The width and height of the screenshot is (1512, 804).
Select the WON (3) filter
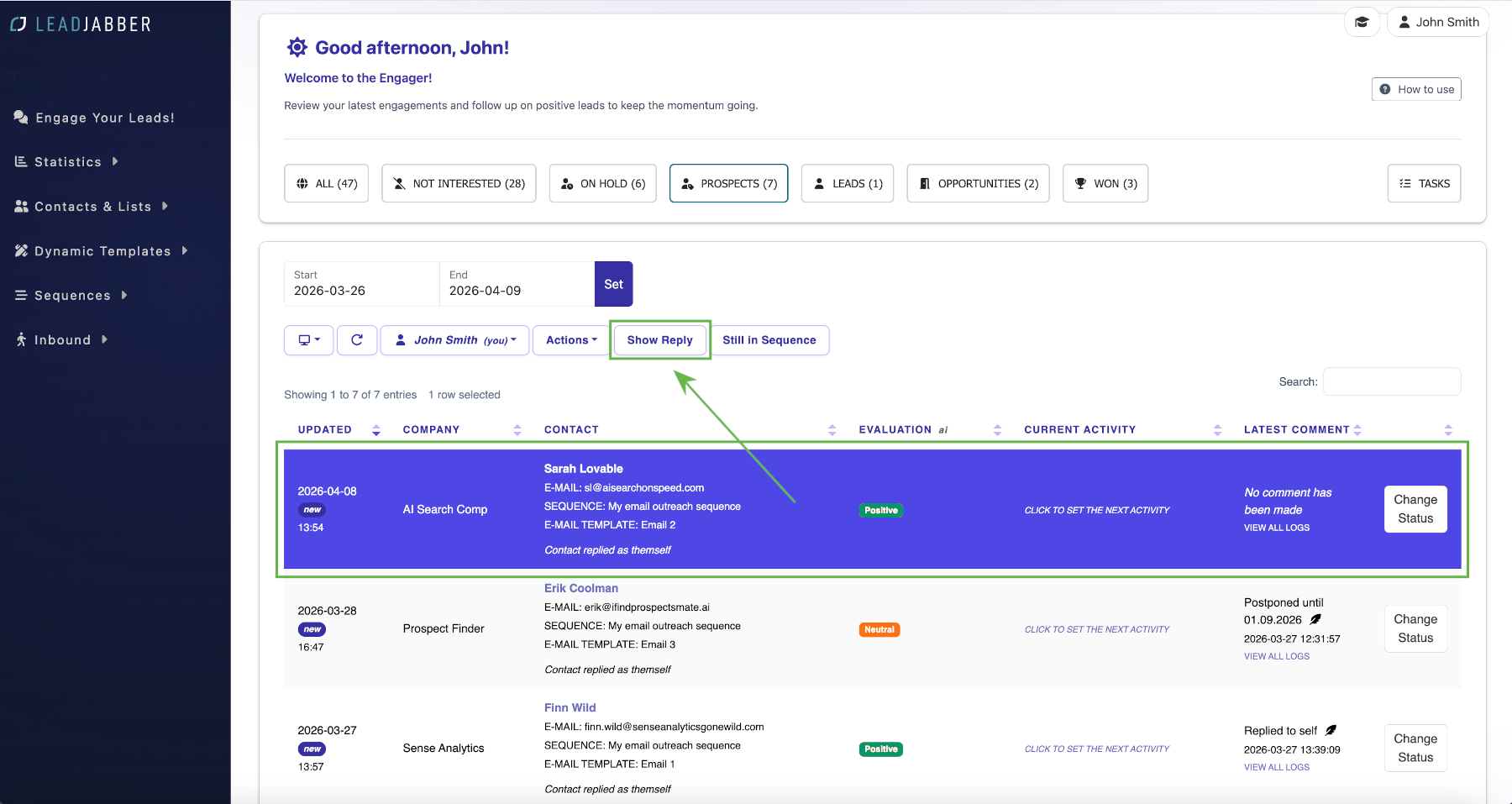point(1105,183)
